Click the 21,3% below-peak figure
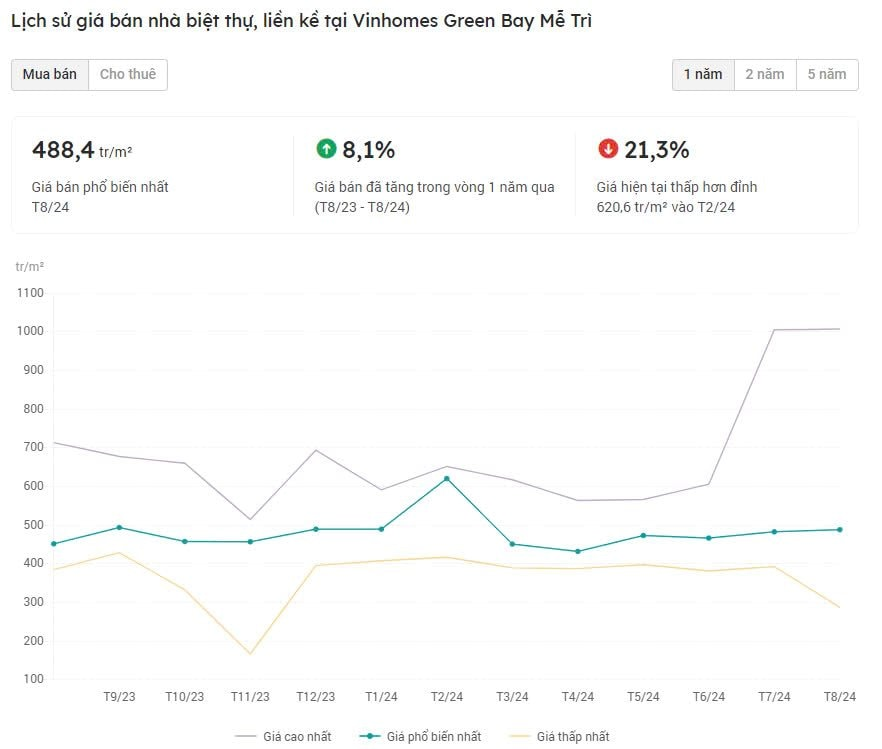This screenshot has width=882, height=749. click(657, 150)
